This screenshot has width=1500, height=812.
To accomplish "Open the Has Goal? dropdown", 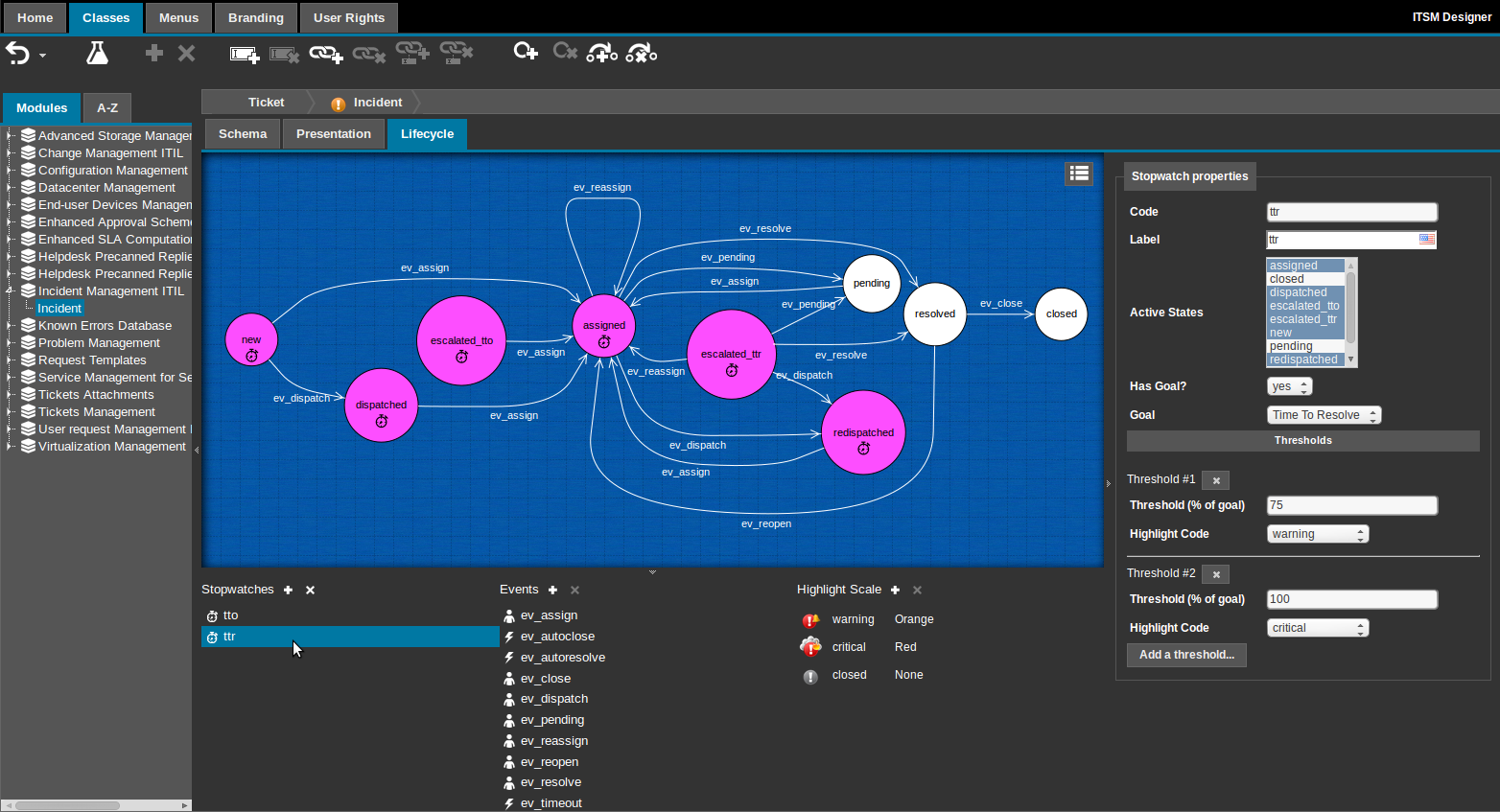I will click(1289, 386).
